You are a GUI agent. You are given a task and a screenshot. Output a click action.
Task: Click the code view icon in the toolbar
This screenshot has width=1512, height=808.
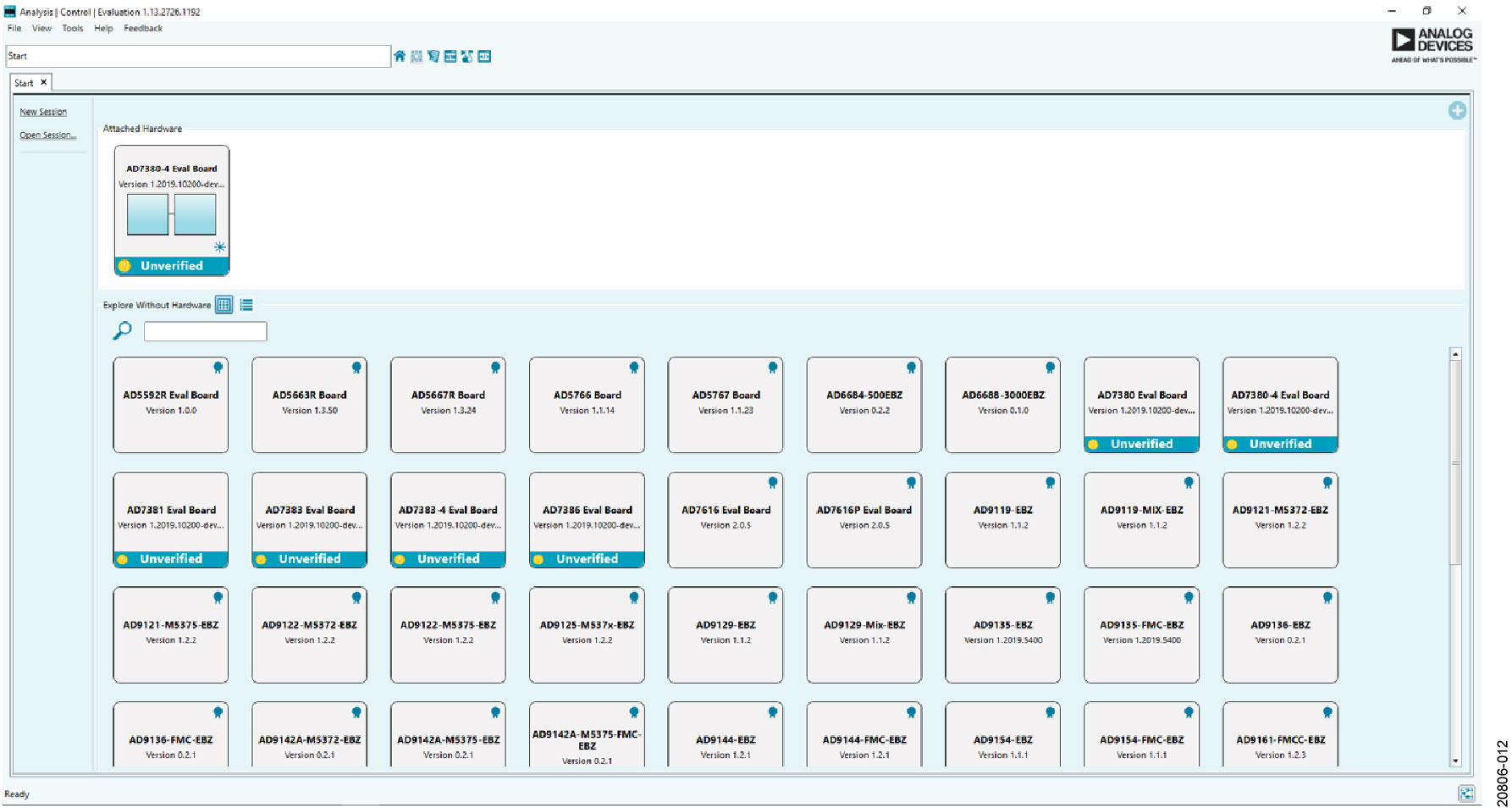(484, 57)
